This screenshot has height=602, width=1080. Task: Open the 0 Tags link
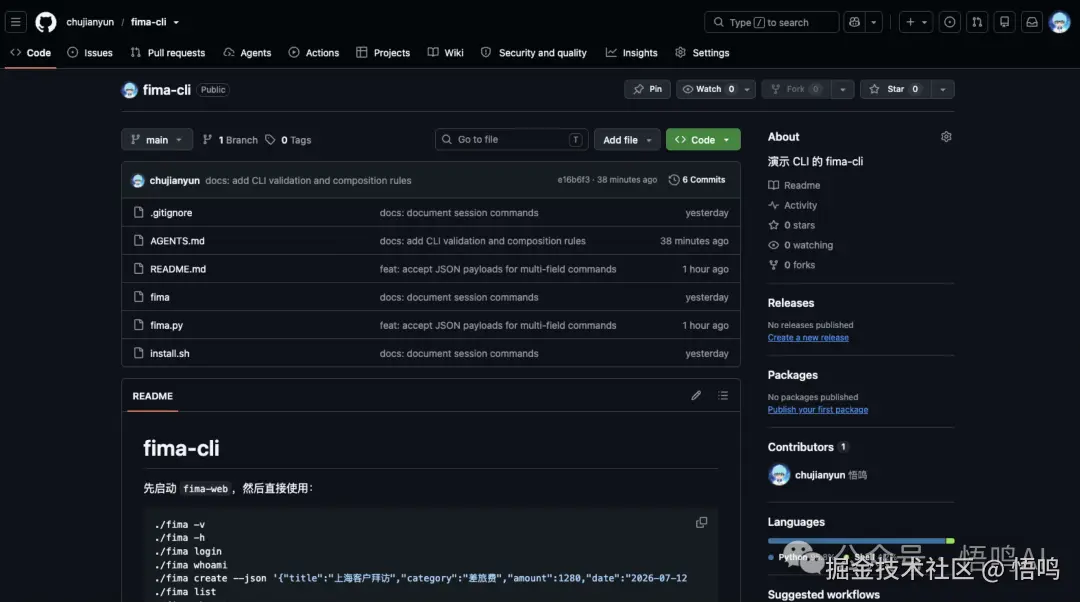click(288, 140)
